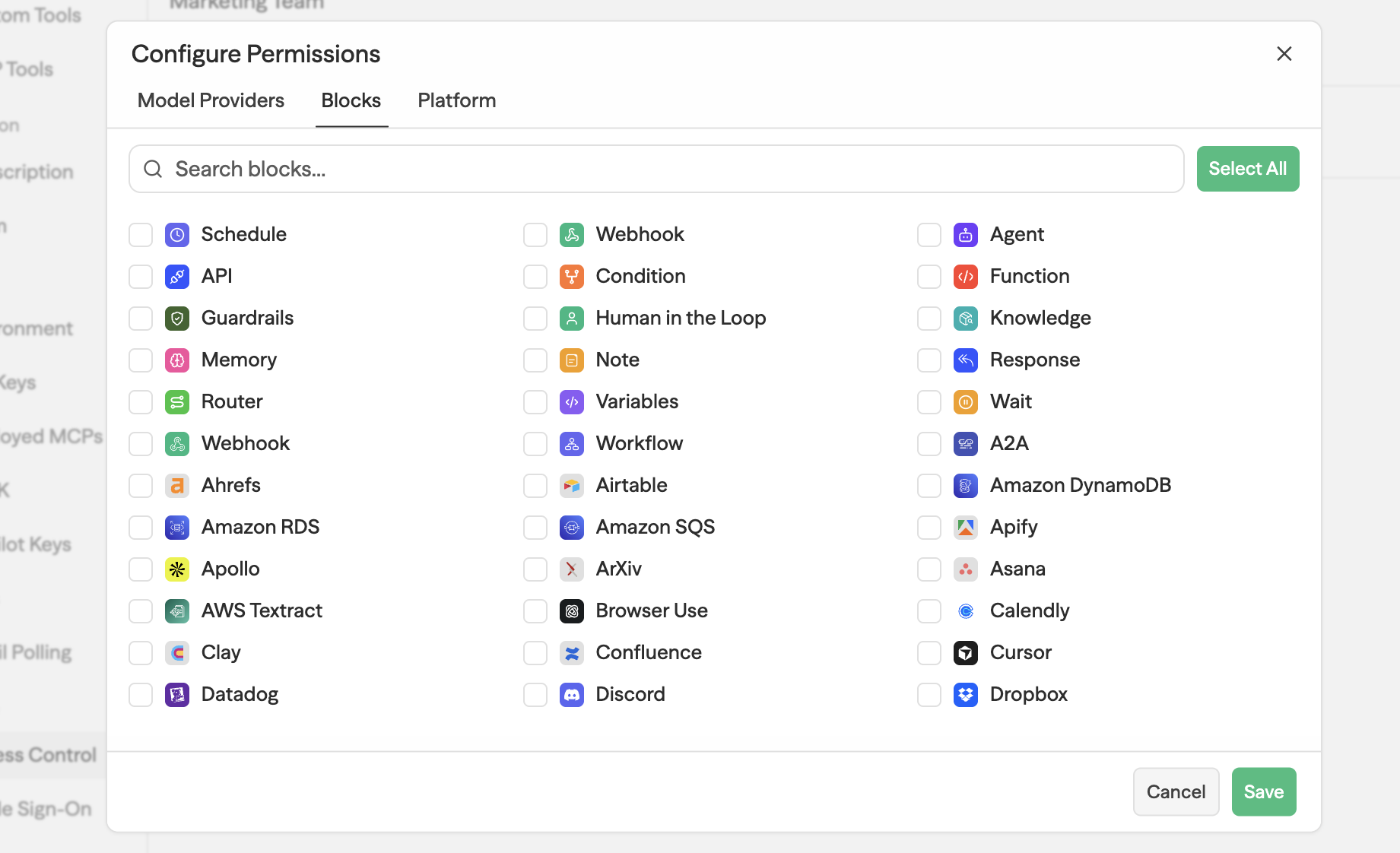
Task: Enable the Confluence block checkbox
Action: coord(535,653)
